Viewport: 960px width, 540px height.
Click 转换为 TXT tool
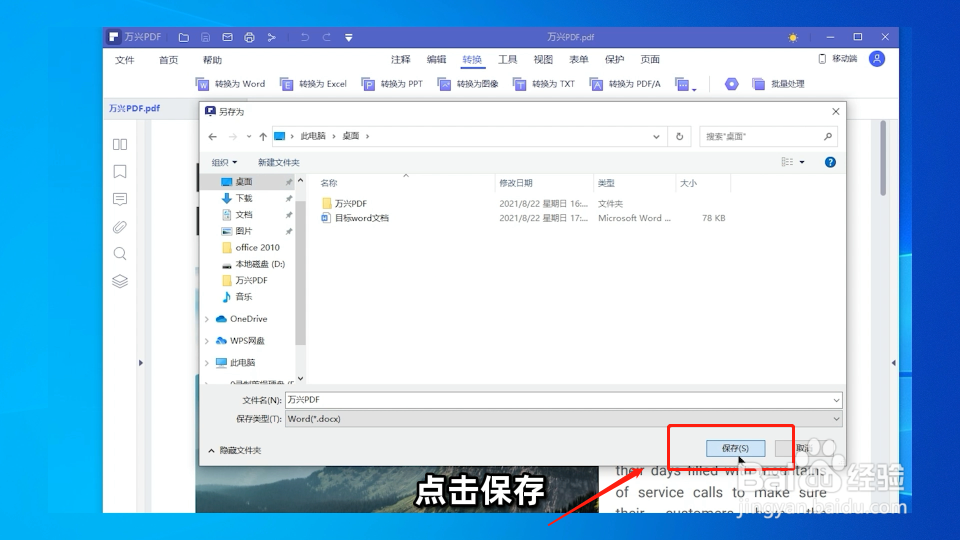544,84
